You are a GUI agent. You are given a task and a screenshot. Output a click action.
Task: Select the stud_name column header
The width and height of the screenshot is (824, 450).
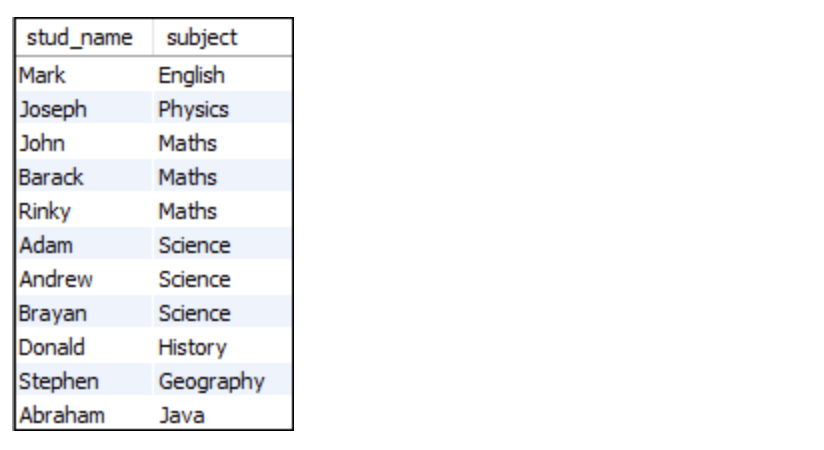(84, 37)
